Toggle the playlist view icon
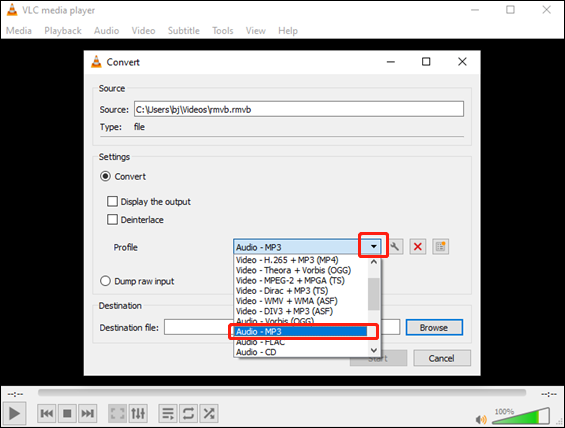The width and height of the screenshot is (565, 428). [168, 413]
